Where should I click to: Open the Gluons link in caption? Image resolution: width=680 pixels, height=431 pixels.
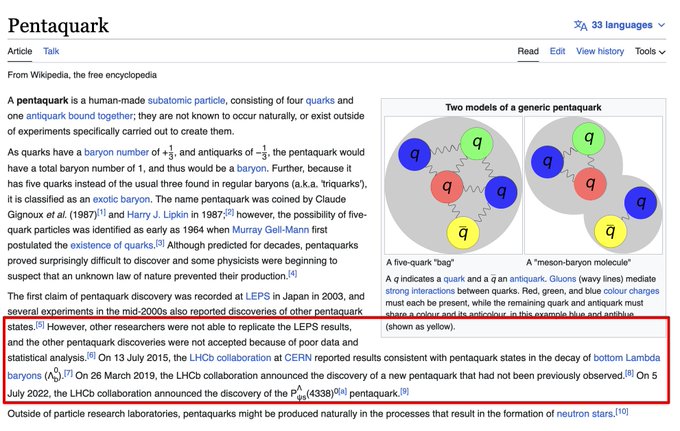point(563,279)
